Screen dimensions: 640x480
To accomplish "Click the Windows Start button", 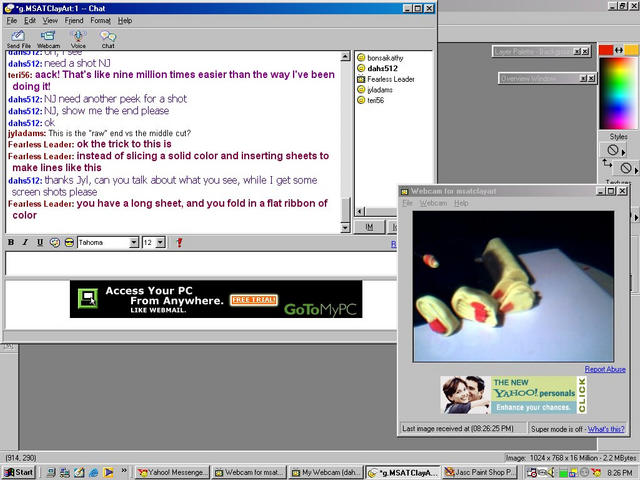I will [x=19, y=472].
